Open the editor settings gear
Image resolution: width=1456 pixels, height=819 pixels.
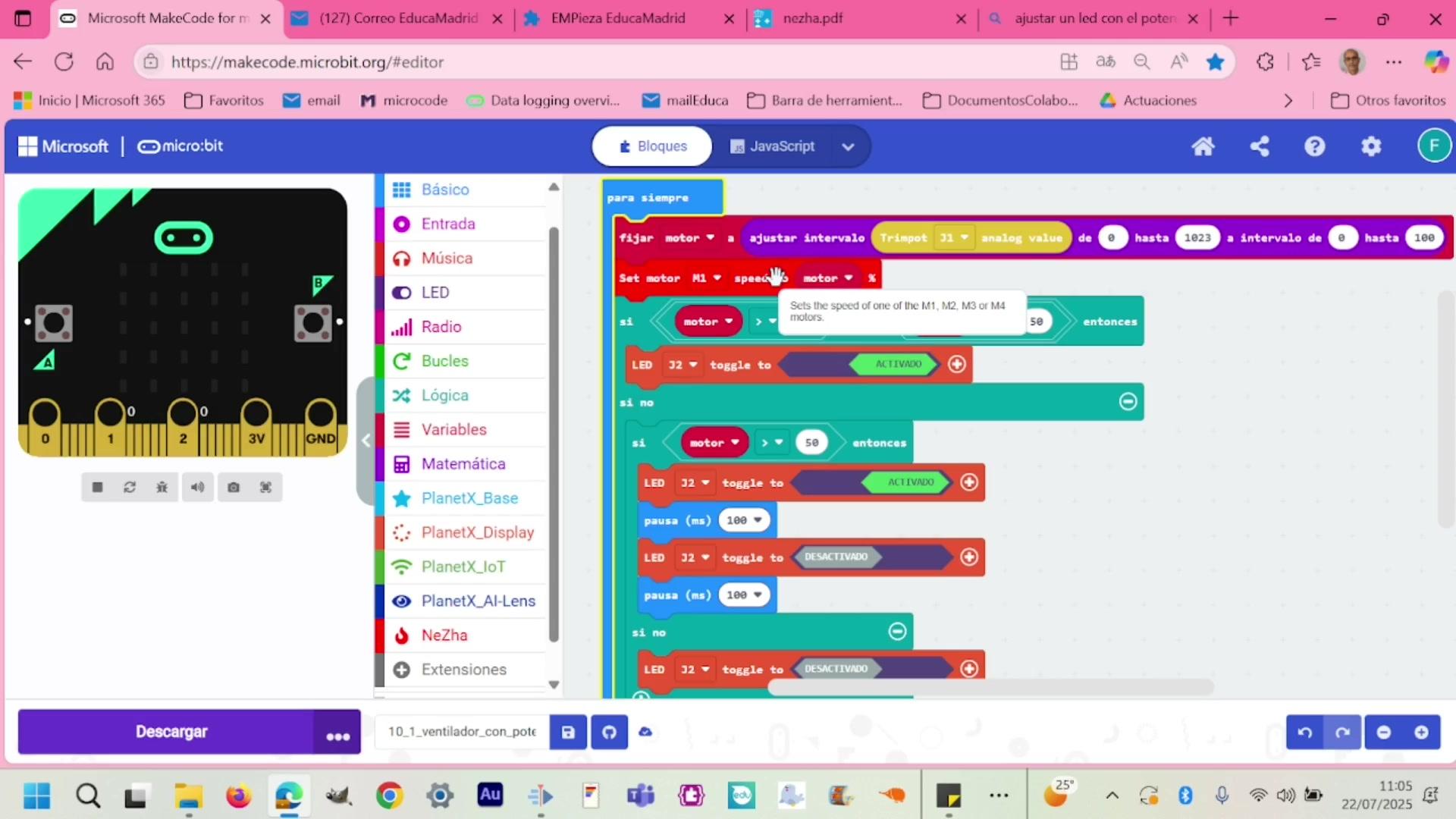1371,146
